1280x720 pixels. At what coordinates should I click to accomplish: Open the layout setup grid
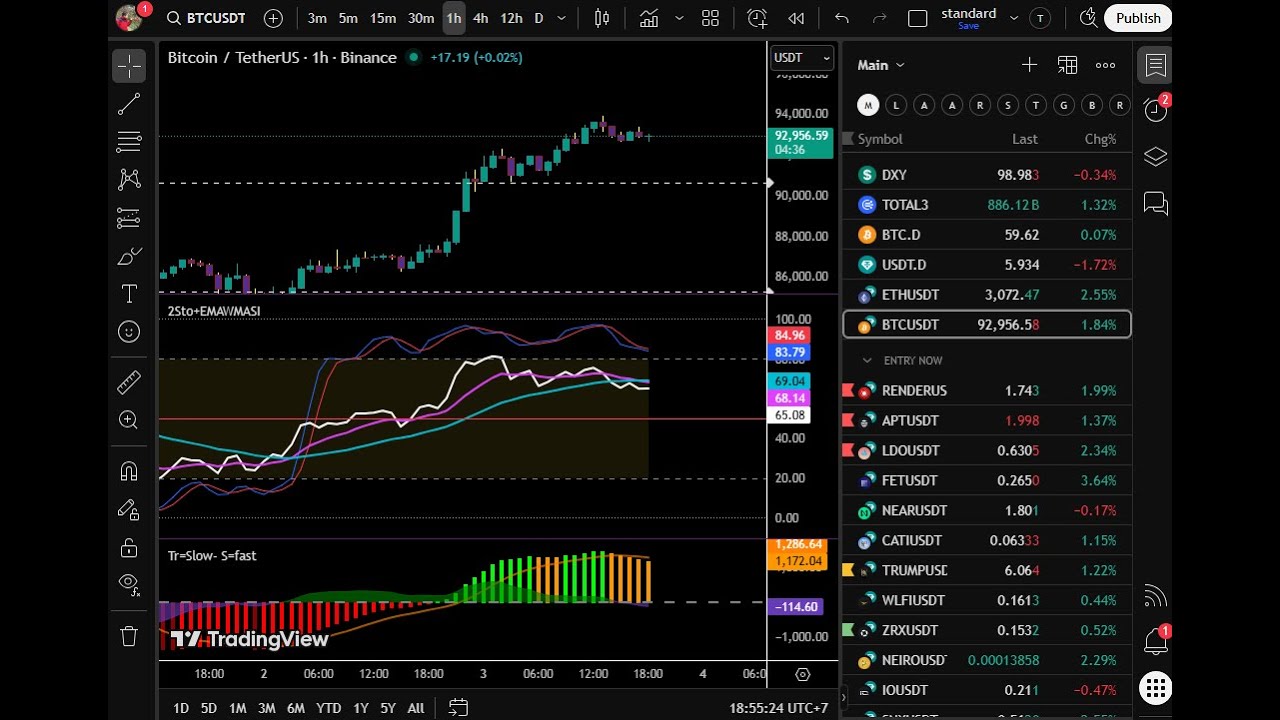711,18
